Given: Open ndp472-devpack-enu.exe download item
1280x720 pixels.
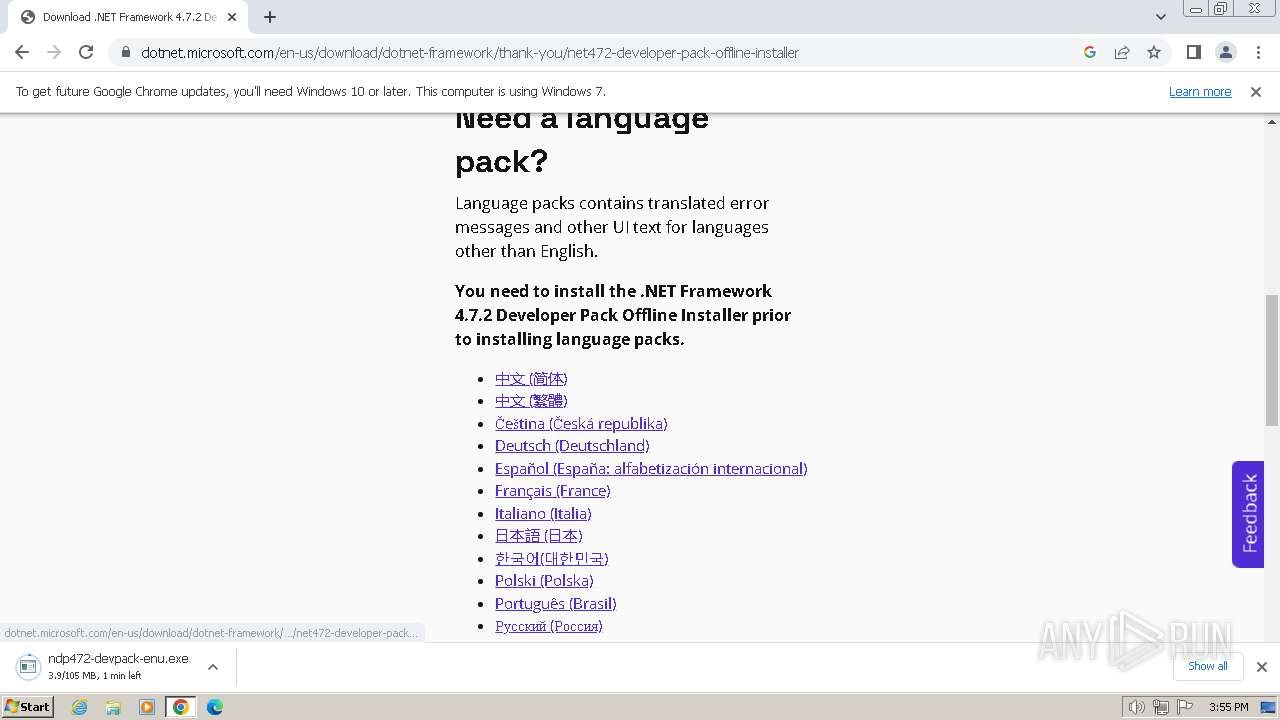Looking at the screenshot, I should (118, 666).
